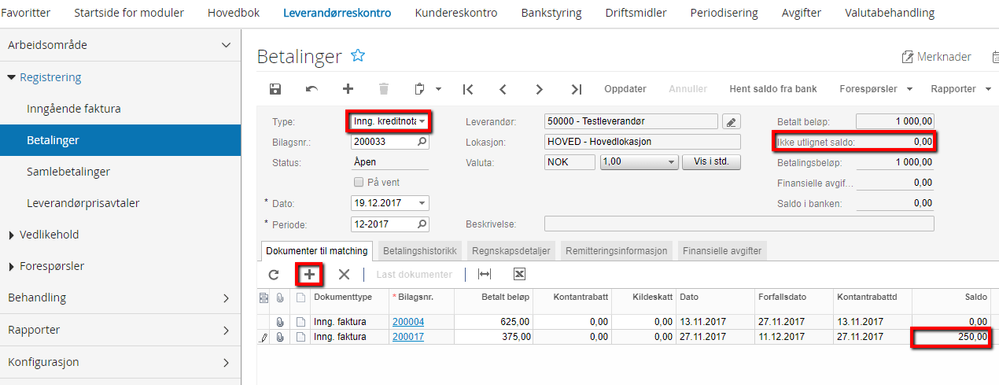Click grid selector icon in header corner
999x385 pixels.
pyautogui.click(x=264, y=297)
